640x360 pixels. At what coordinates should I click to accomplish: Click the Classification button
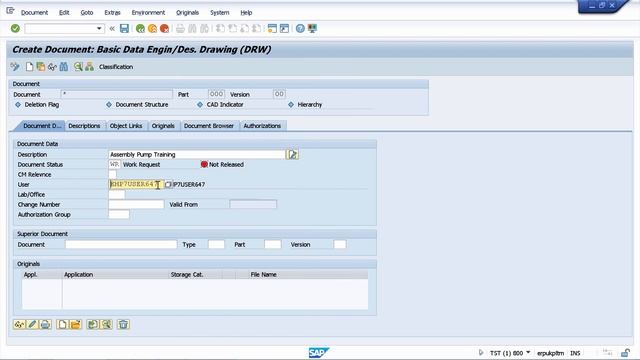click(x=116, y=67)
